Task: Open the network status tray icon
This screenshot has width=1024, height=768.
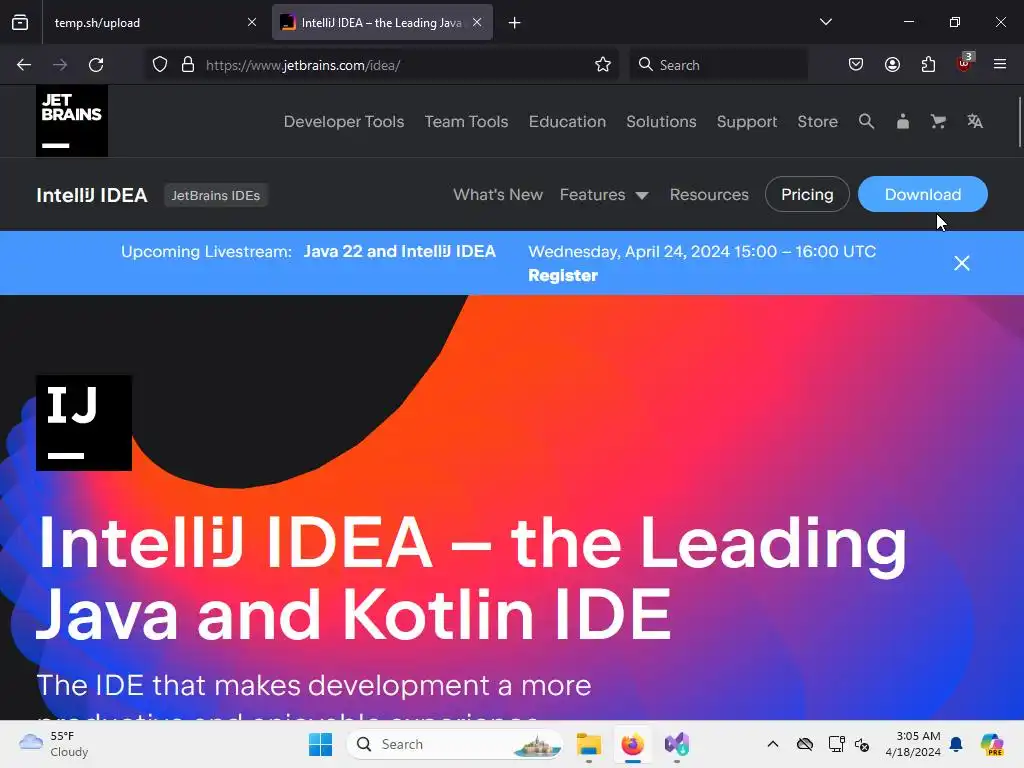Action: click(836, 744)
